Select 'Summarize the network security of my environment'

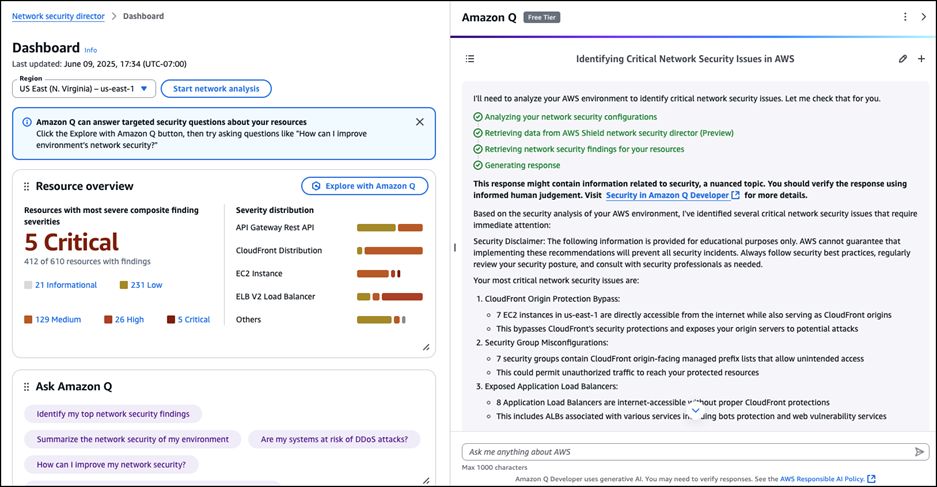(133, 439)
